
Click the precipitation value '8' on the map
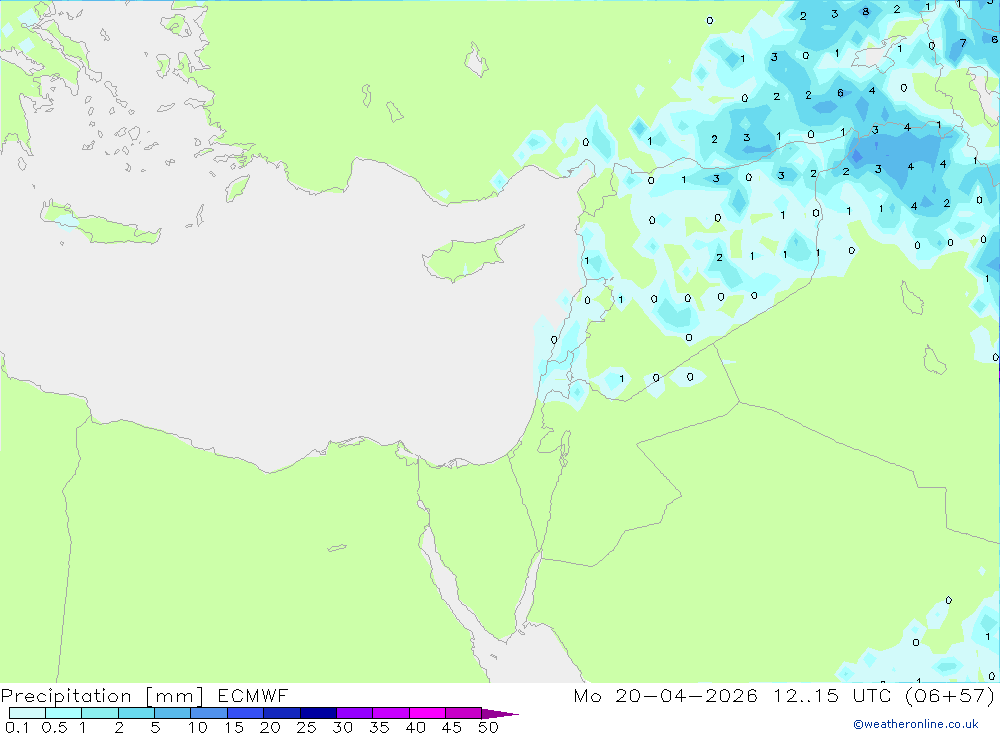tap(865, 11)
